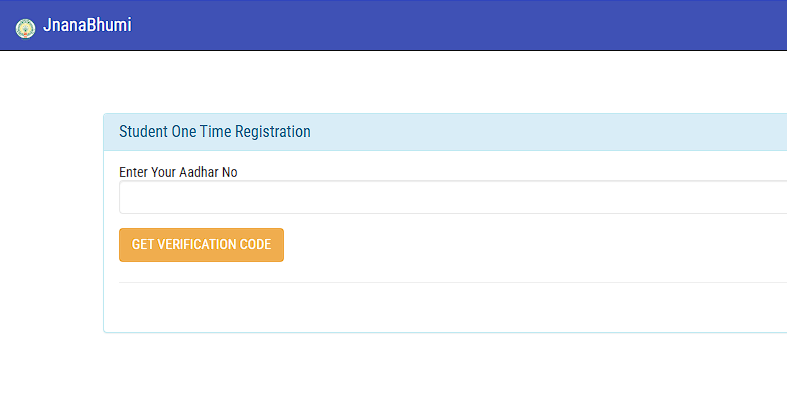Viewport: 787px width, 399px height.
Task: Tap the round government seal in the navbar
Action: pyautogui.click(x=25, y=29)
